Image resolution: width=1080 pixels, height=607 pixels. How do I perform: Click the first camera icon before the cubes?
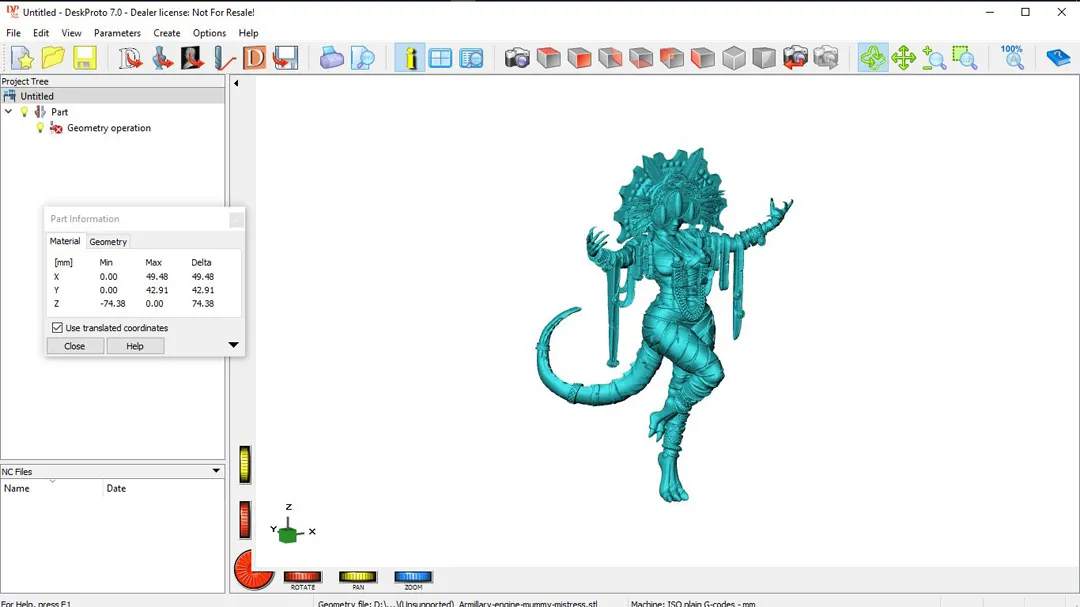click(x=517, y=58)
